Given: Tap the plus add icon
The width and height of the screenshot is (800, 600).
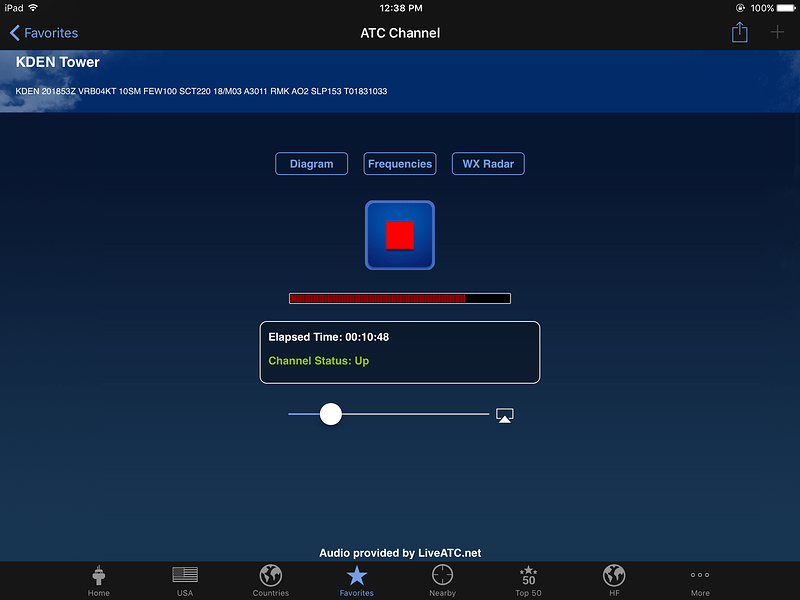Looking at the screenshot, I should coord(777,33).
